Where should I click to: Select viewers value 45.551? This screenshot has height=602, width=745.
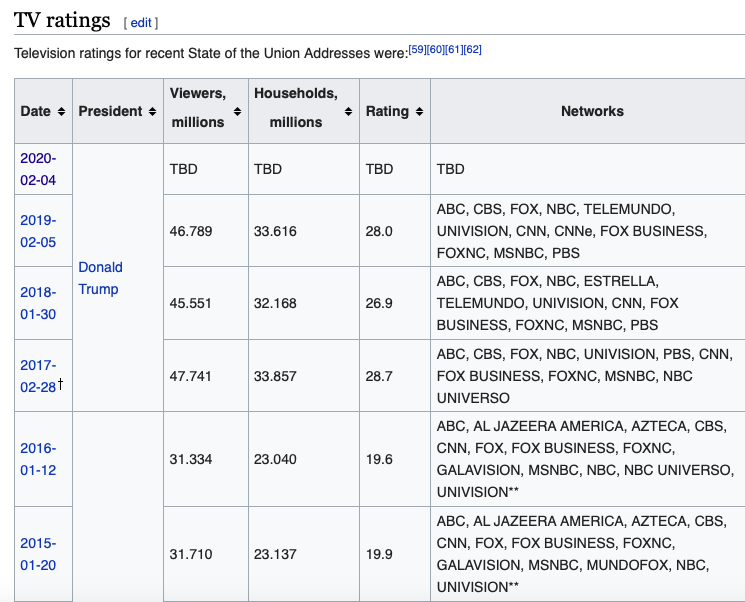pyautogui.click(x=191, y=303)
